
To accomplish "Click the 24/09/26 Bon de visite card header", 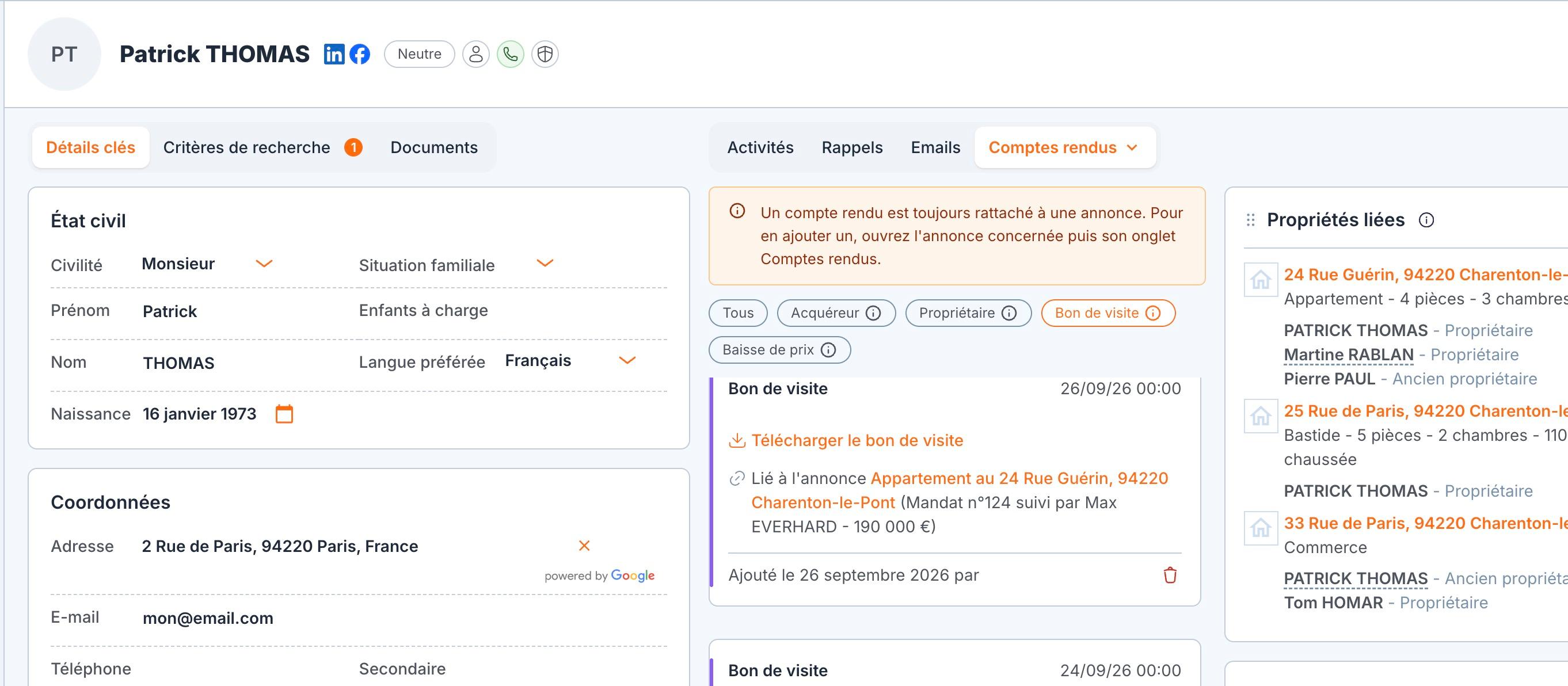I will (x=954, y=670).
